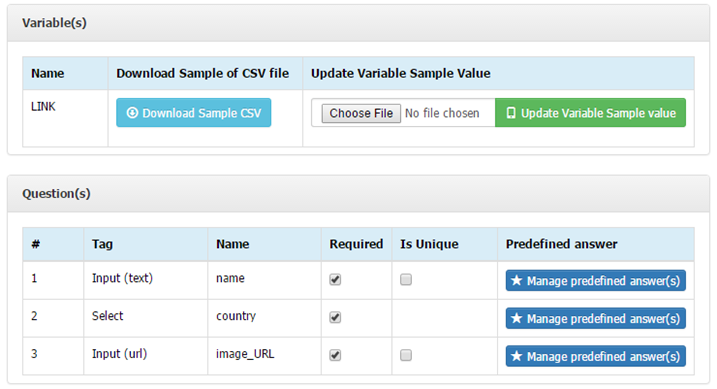
Task: Click the download arrow icon on Download Sample CSV
Action: tap(132, 112)
